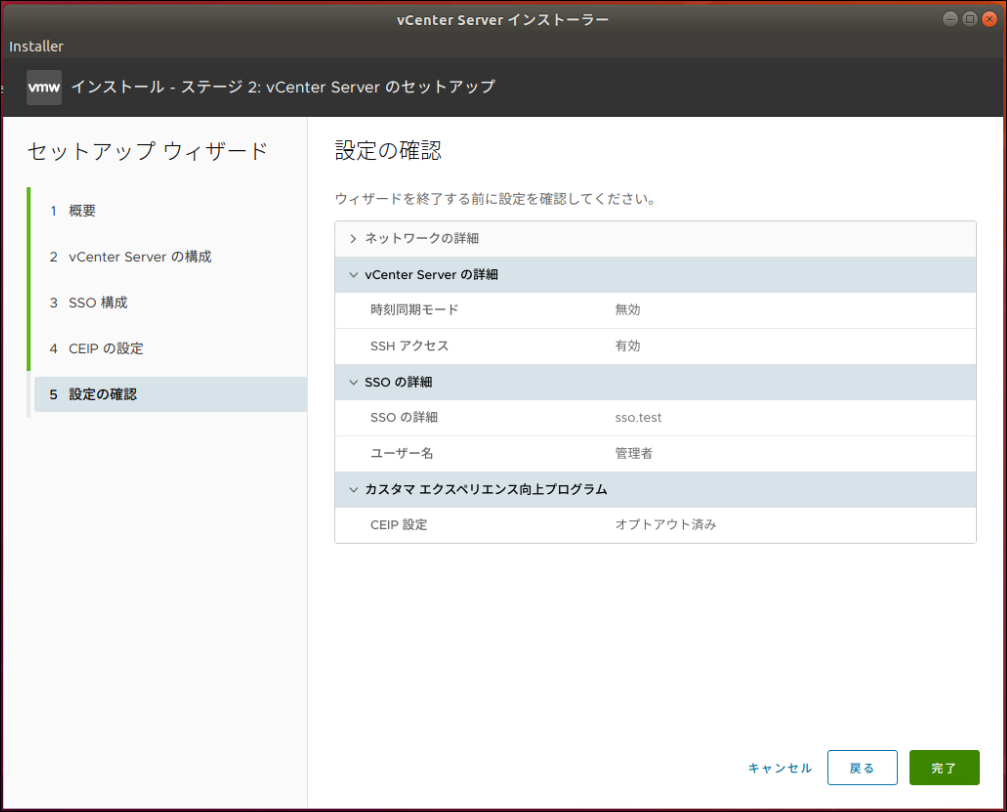Click the キャンセル link
Viewport: 1007px width, 812px height.
pos(780,768)
